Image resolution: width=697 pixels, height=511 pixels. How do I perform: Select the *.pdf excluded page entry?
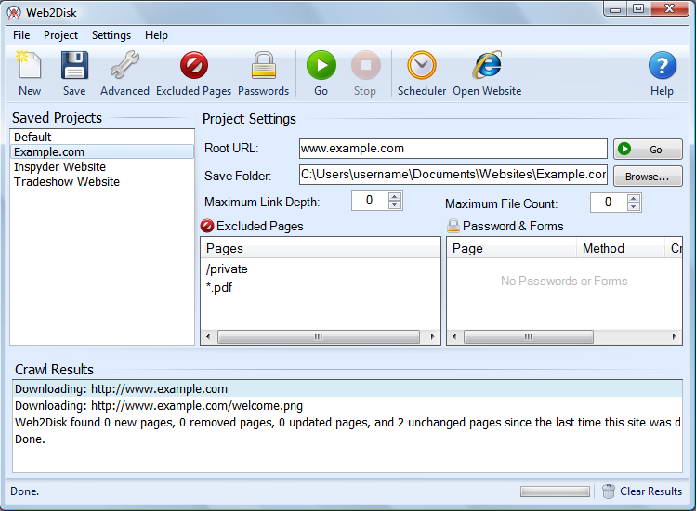click(x=219, y=287)
